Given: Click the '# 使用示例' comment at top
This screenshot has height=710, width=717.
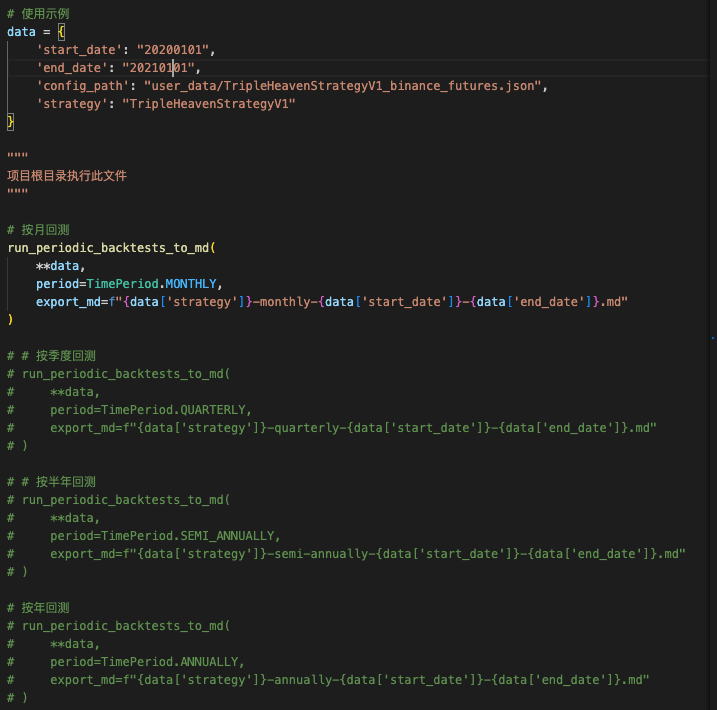Looking at the screenshot, I should [38, 14].
